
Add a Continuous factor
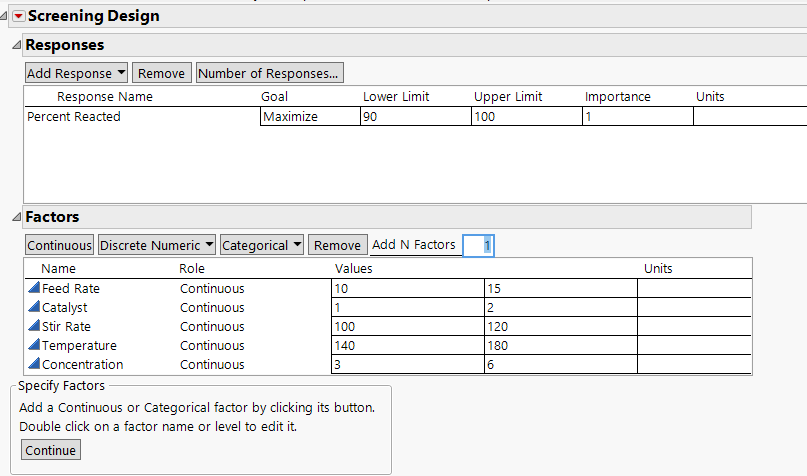pos(60,245)
